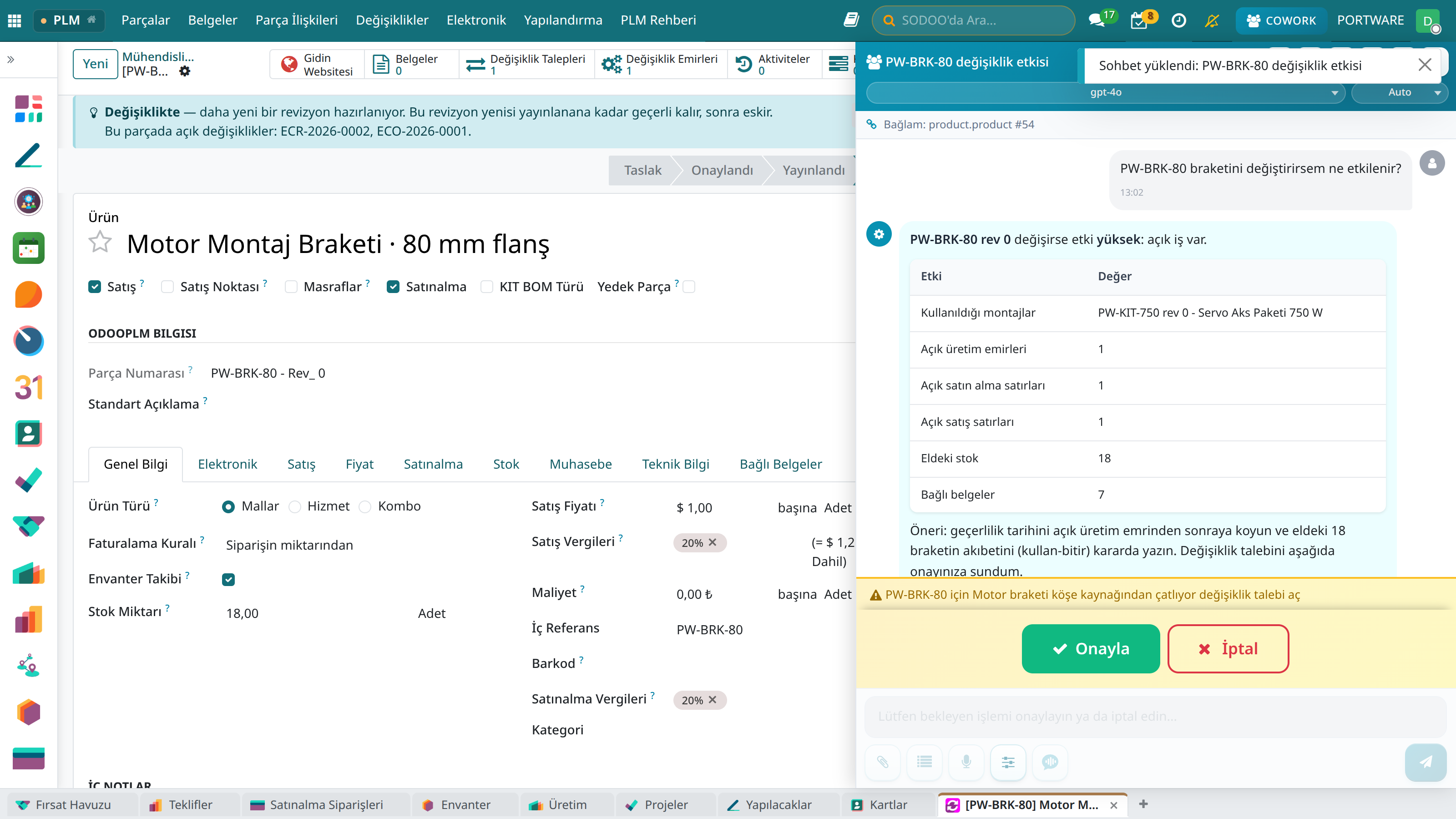Click the Stok Miktarı value 18,00
Screen dimensions: 1456x819
click(243, 613)
